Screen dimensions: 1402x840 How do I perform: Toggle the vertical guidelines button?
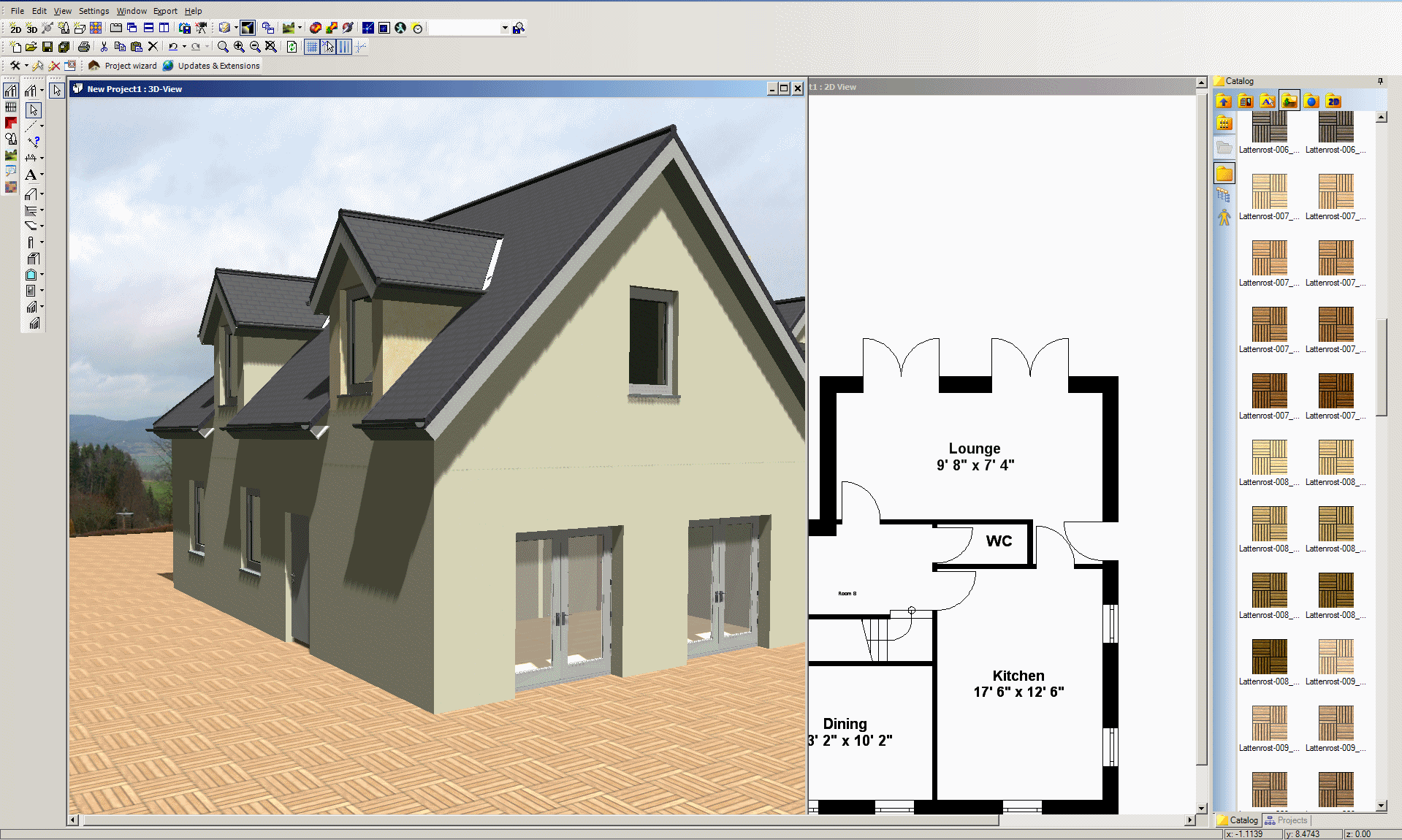tap(344, 47)
